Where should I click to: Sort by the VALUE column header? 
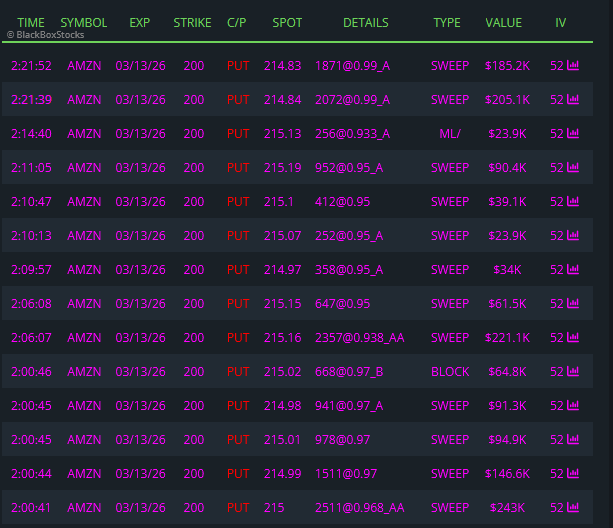[504, 23]
